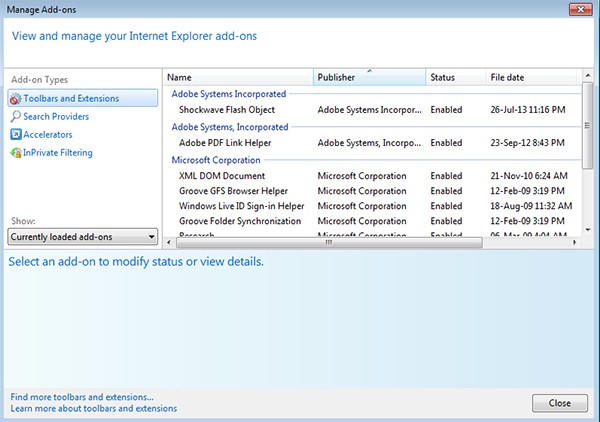Select Search Providers add-on type

click(x=56, y=116)
